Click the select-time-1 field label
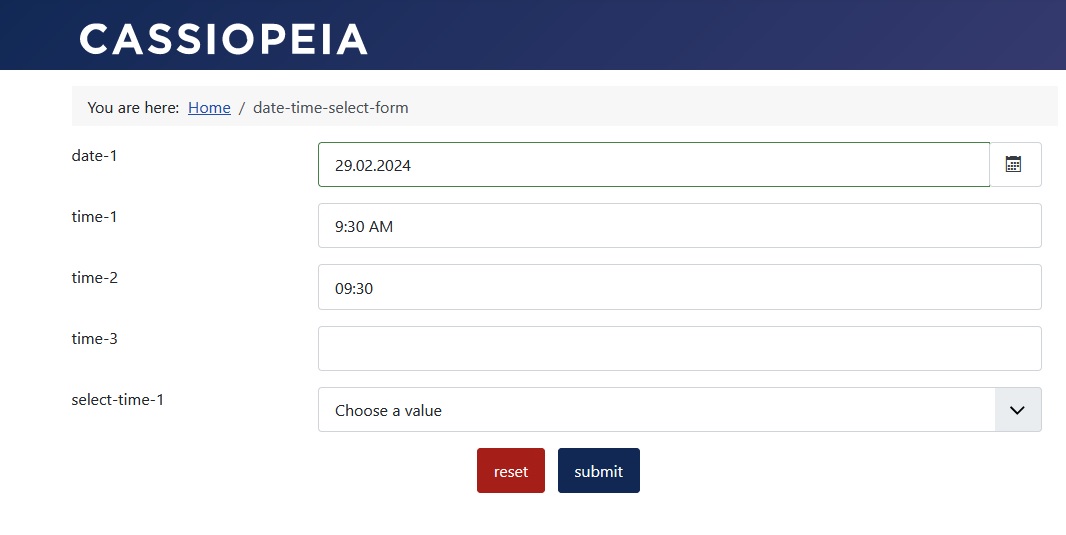This screenshot has width=1066, height=535. [118, 399]
